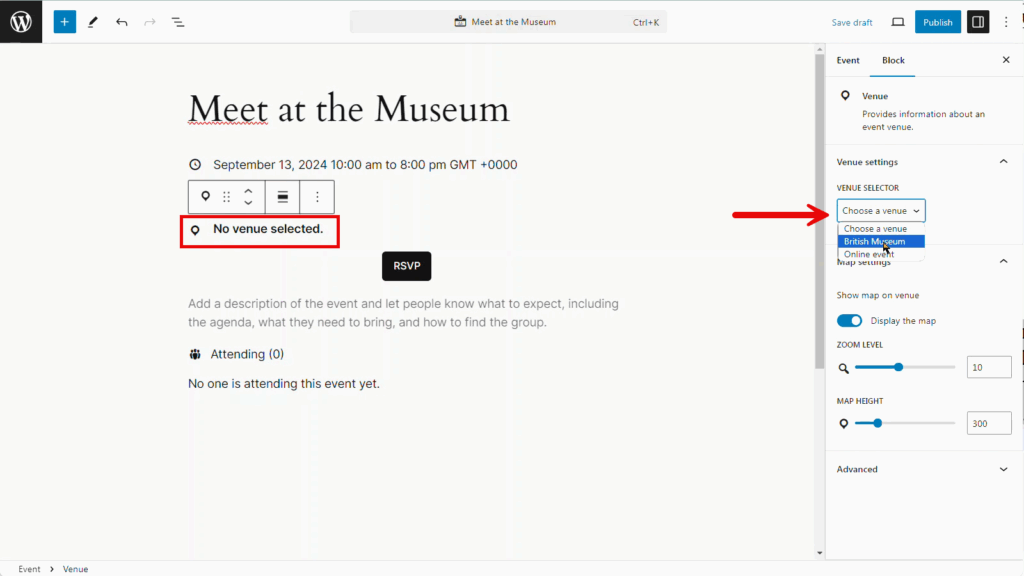Open block toolbar three-dot options
Image resolution: width=1024 pixels, height=576 pixels.
pyautogui.click(x=317, y=197)
